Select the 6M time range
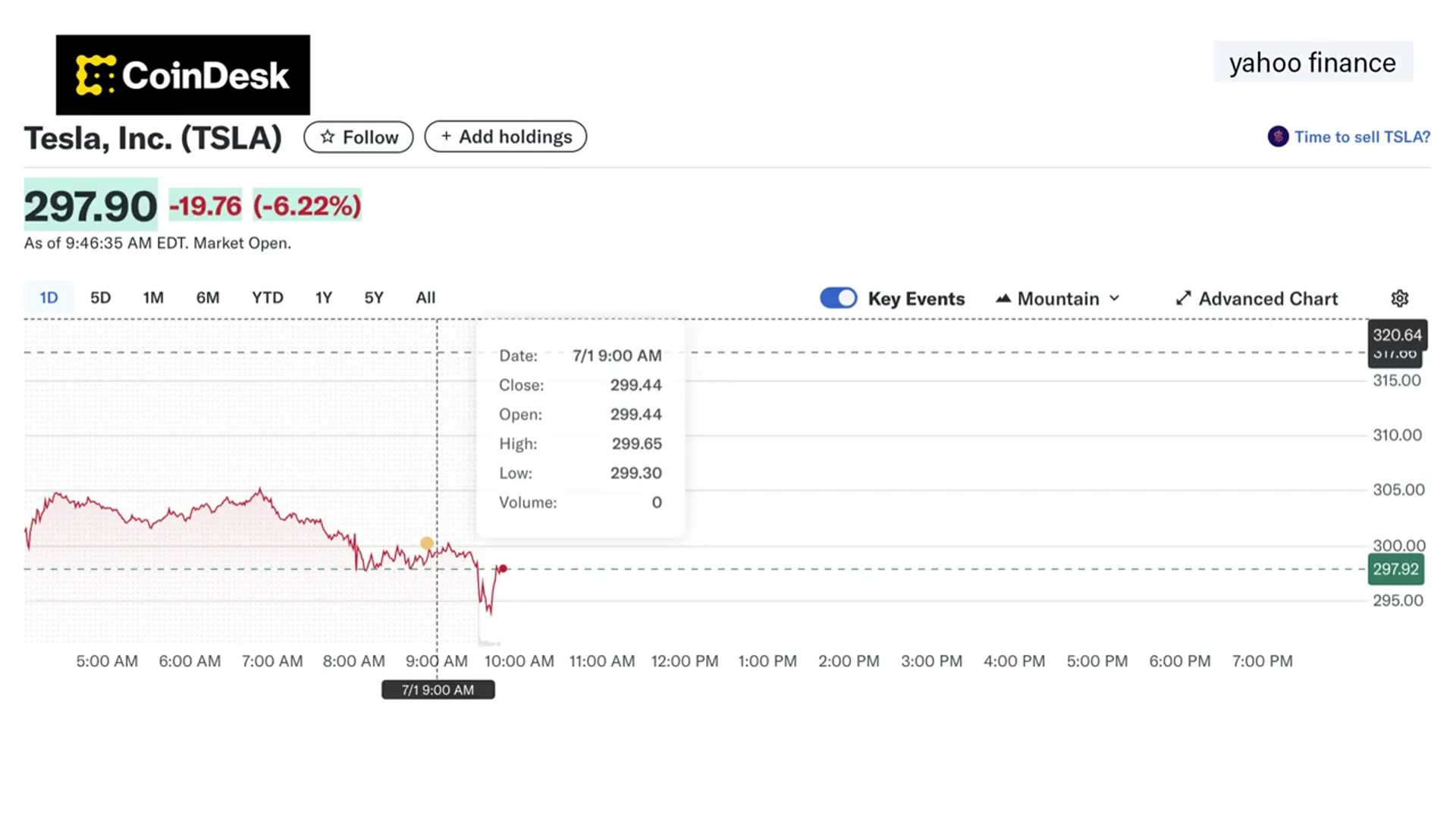Viewport: 1456px width, 819px height. (208, 297)
